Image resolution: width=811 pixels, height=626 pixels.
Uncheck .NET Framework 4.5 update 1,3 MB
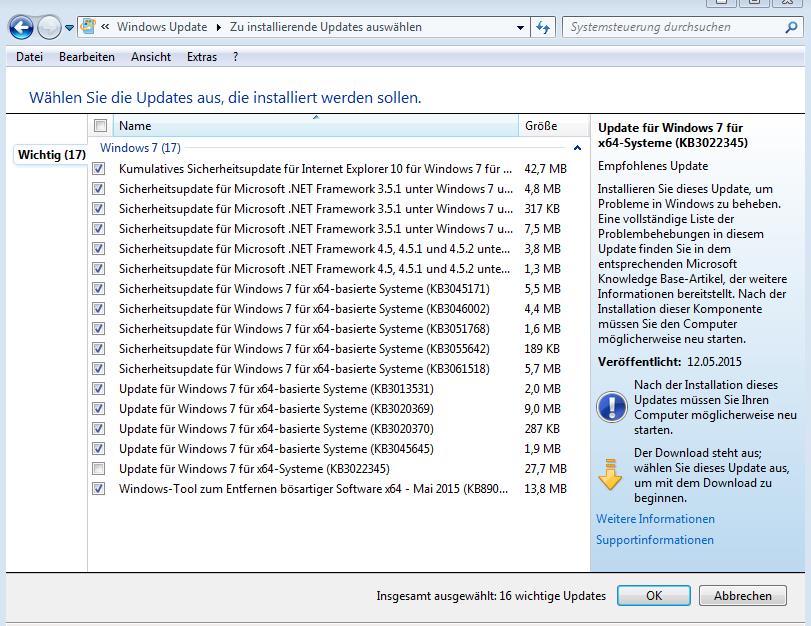tap(98, 269)
